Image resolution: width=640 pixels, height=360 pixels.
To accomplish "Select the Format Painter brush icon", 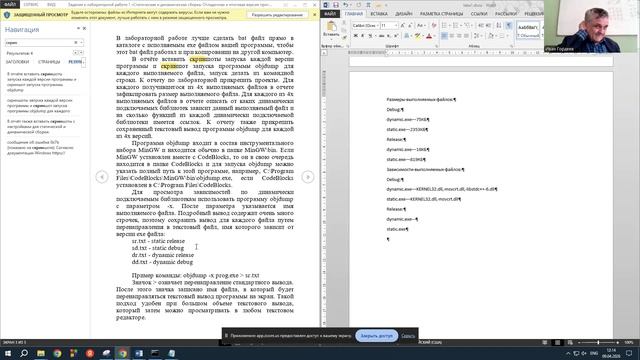I will tap(344, 38).
